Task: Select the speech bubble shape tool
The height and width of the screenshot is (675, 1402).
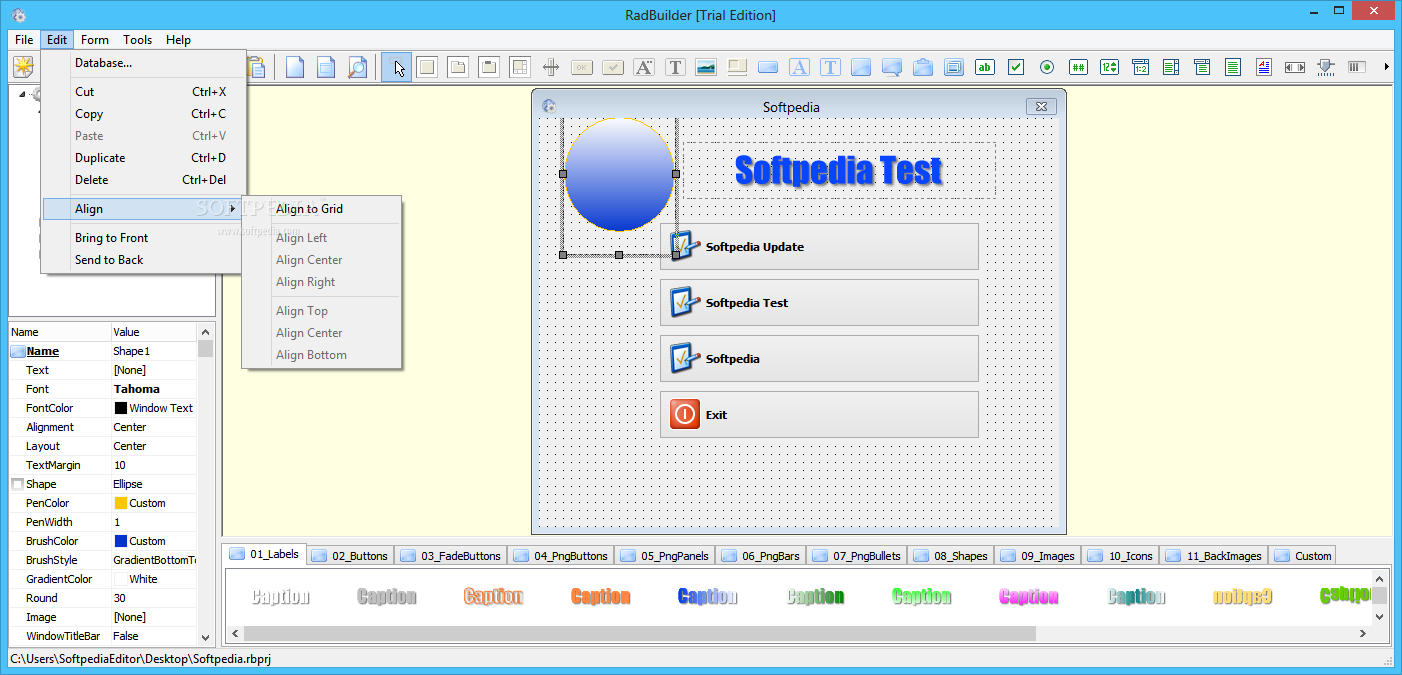Action: click(892, 67)
